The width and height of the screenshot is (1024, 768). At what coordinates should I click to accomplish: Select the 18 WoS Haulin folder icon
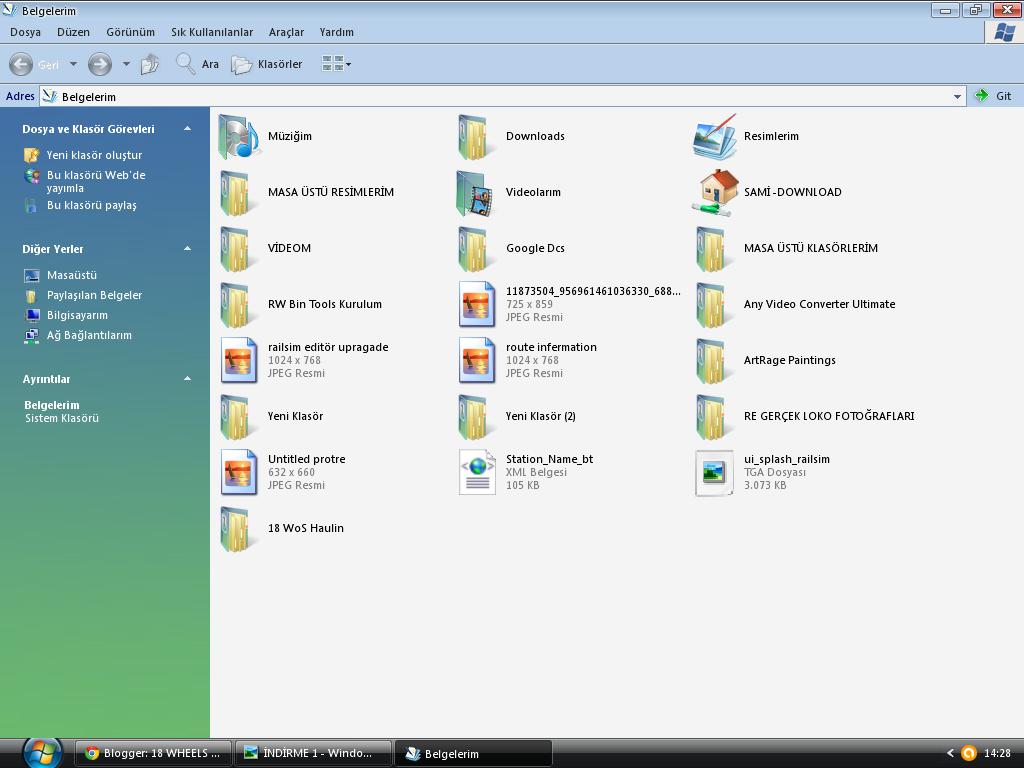point(238,530)
